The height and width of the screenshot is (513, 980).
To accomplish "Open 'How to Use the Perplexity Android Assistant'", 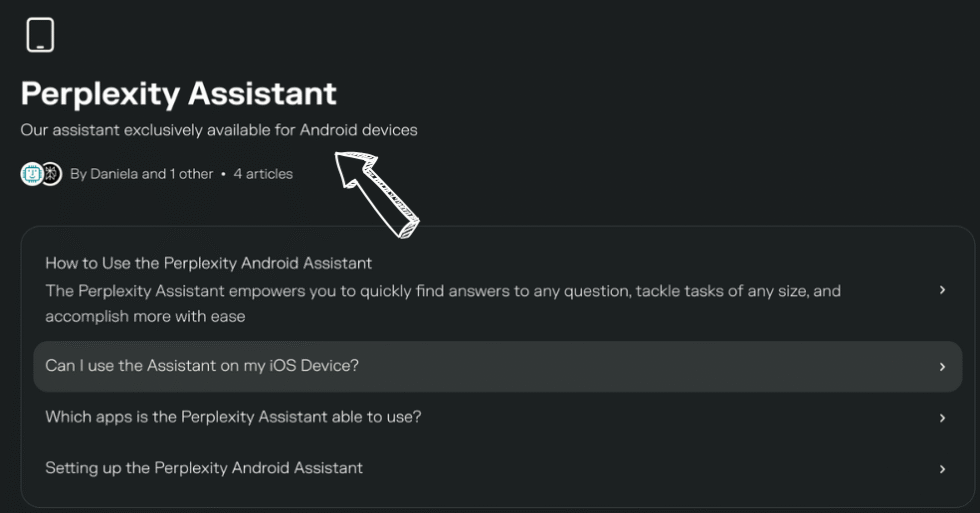I will pyautogui.click(x=208, y=263).
